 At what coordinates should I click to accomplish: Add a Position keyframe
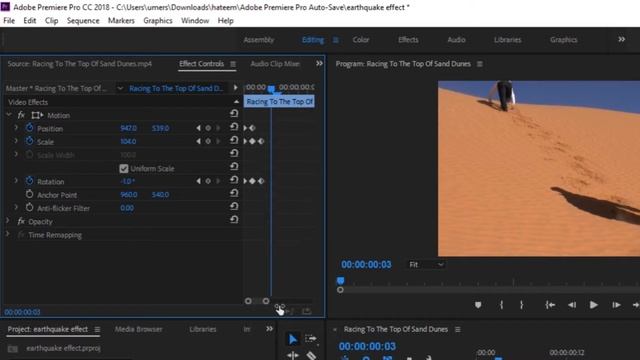tap(208, 128)
